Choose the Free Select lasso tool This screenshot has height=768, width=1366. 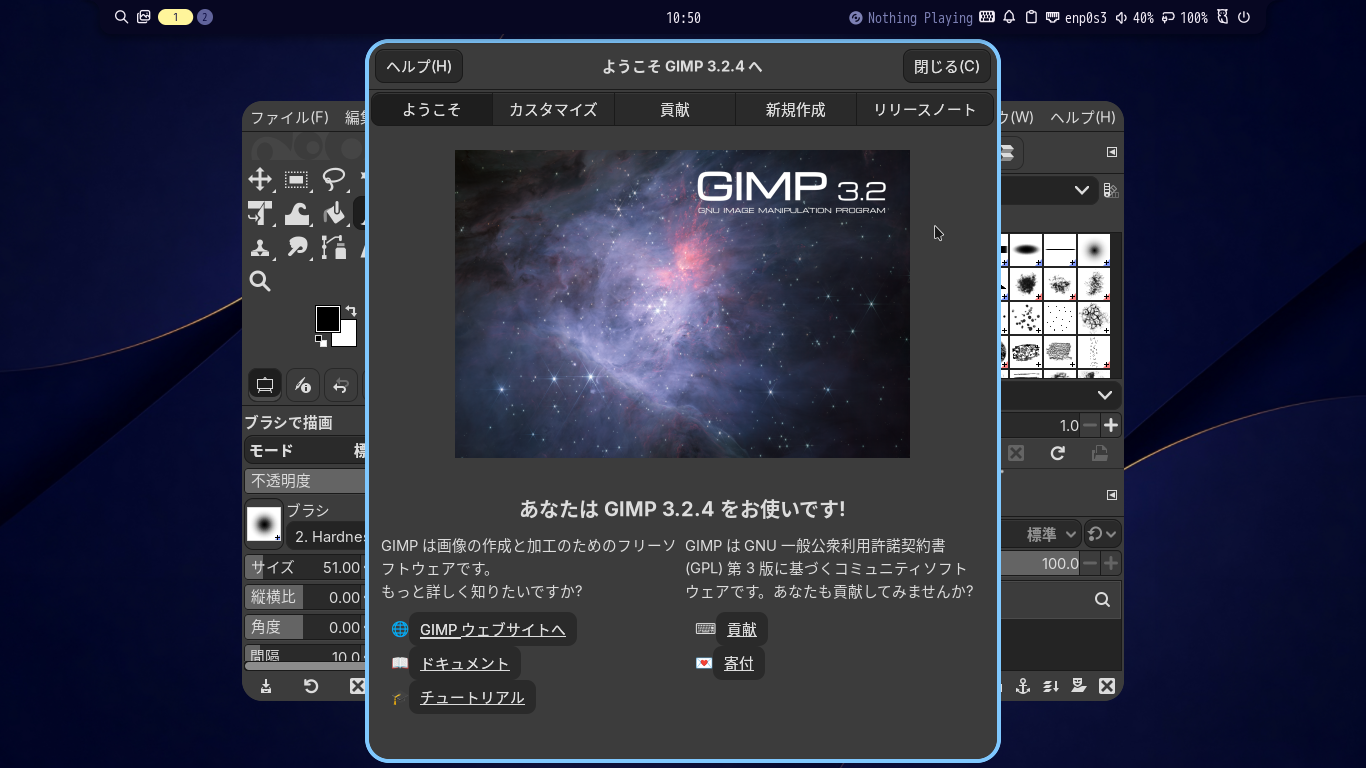pyautogui.click(x=334, y=180)
